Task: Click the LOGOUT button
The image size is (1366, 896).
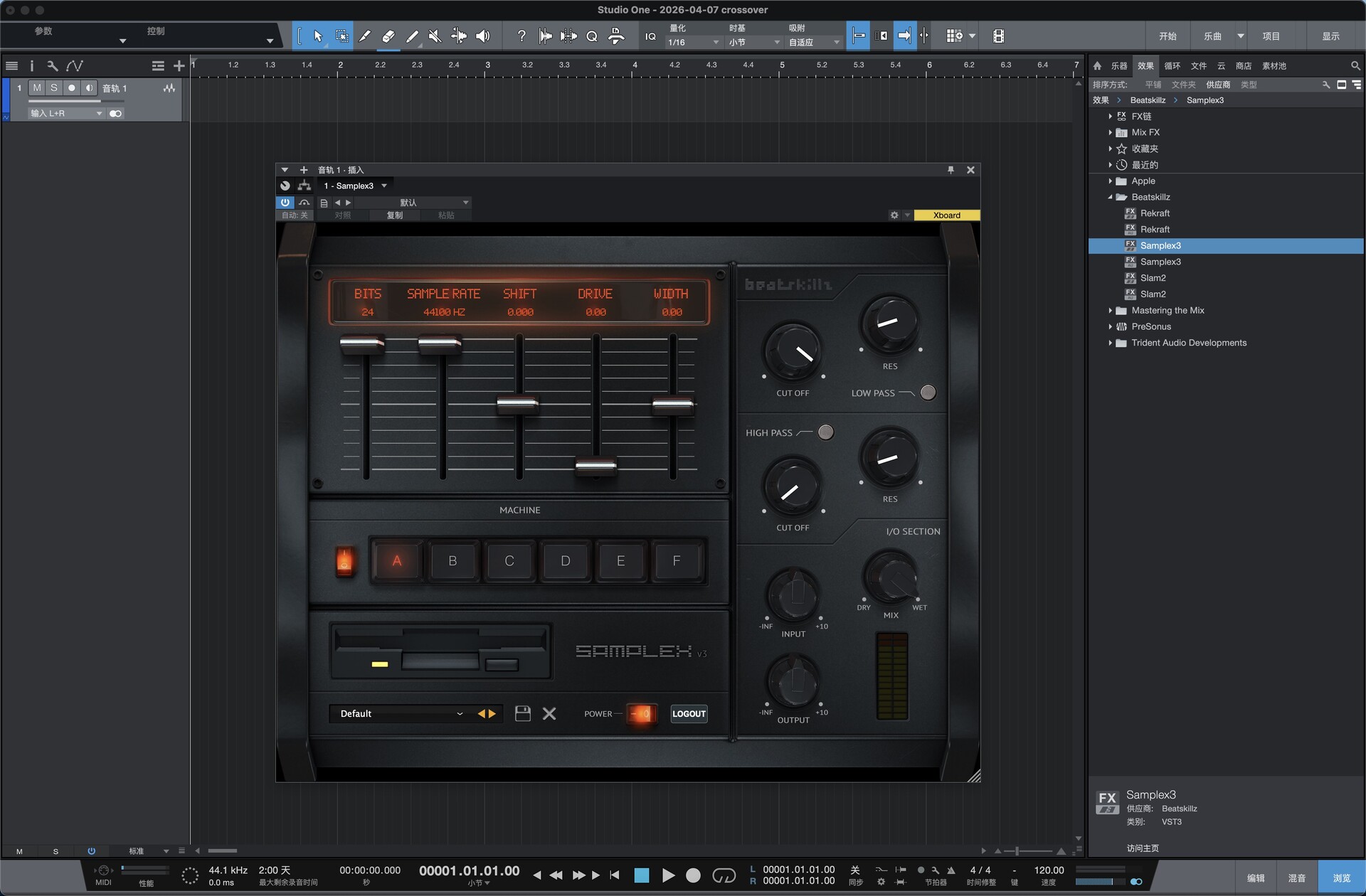Action: pos(689,713)
